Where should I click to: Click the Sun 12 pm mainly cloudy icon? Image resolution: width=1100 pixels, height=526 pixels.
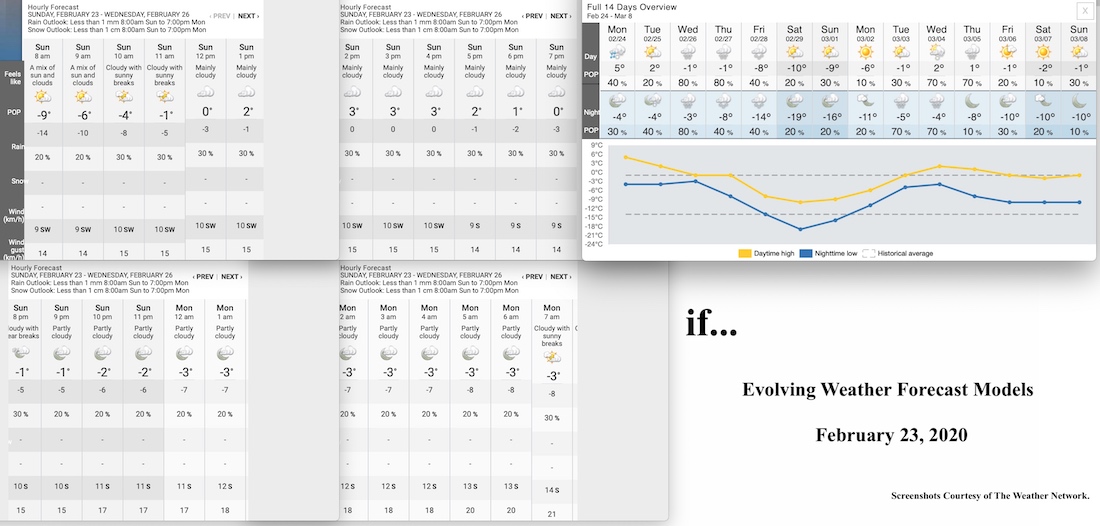(206, 92)
